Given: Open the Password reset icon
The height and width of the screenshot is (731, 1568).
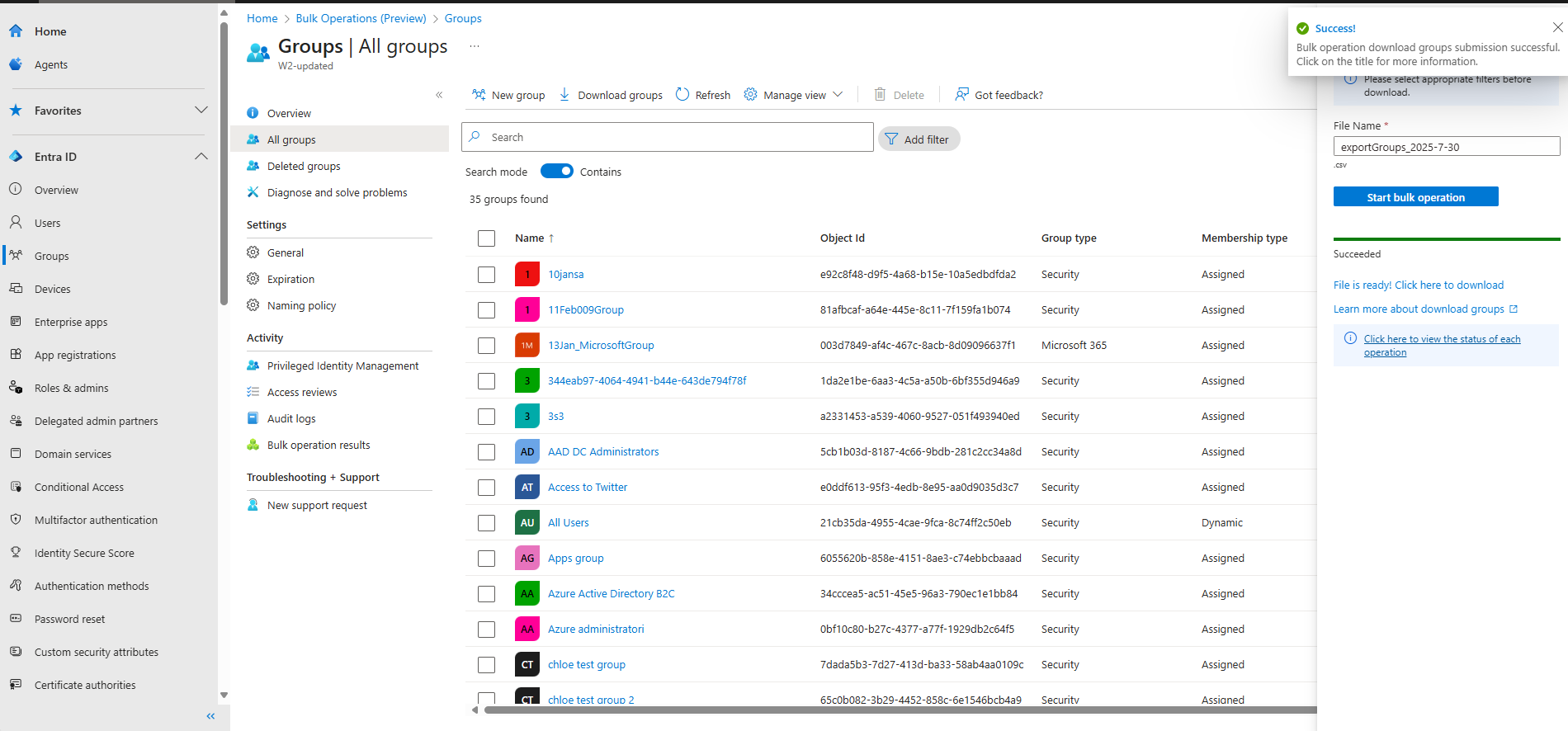Looking at the screenshot, I should (16, 619).
